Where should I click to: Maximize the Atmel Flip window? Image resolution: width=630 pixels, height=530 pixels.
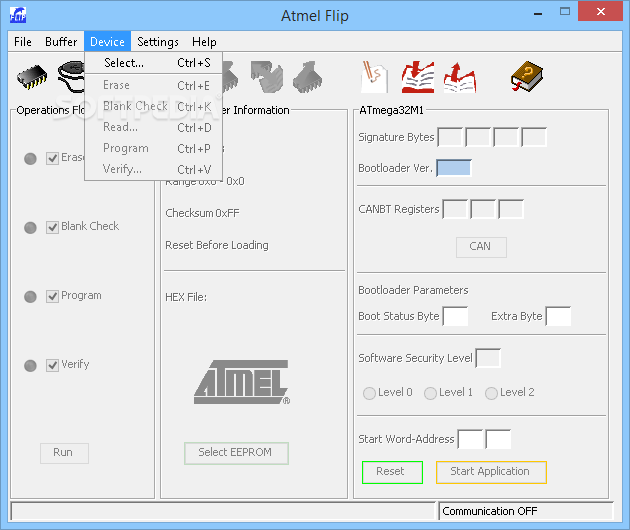point(565,12)
